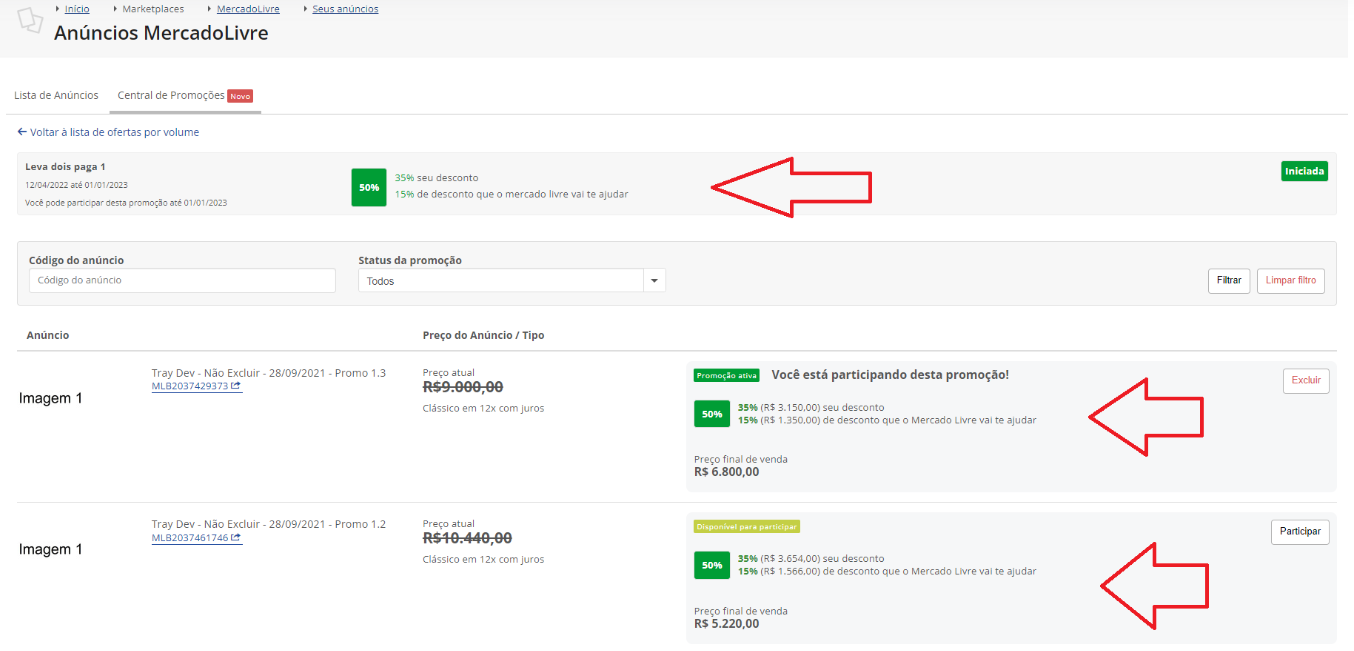The width and height of the screenshot is (1354, 651).
Task: Clear filters with the Limpar filtro button
Action: [x=1291, y=281]
